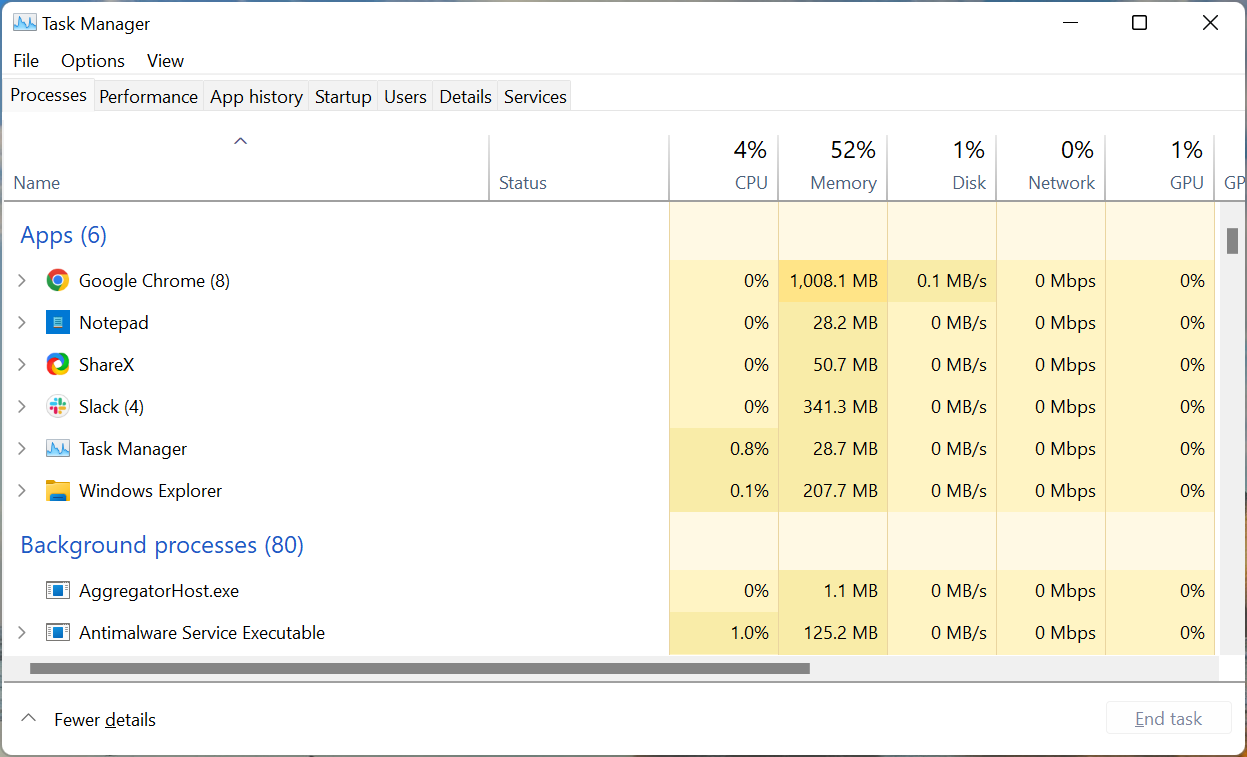Expand the Slack process group
Viewport: 1247px width, 757px height.
[x=22, y=406]
